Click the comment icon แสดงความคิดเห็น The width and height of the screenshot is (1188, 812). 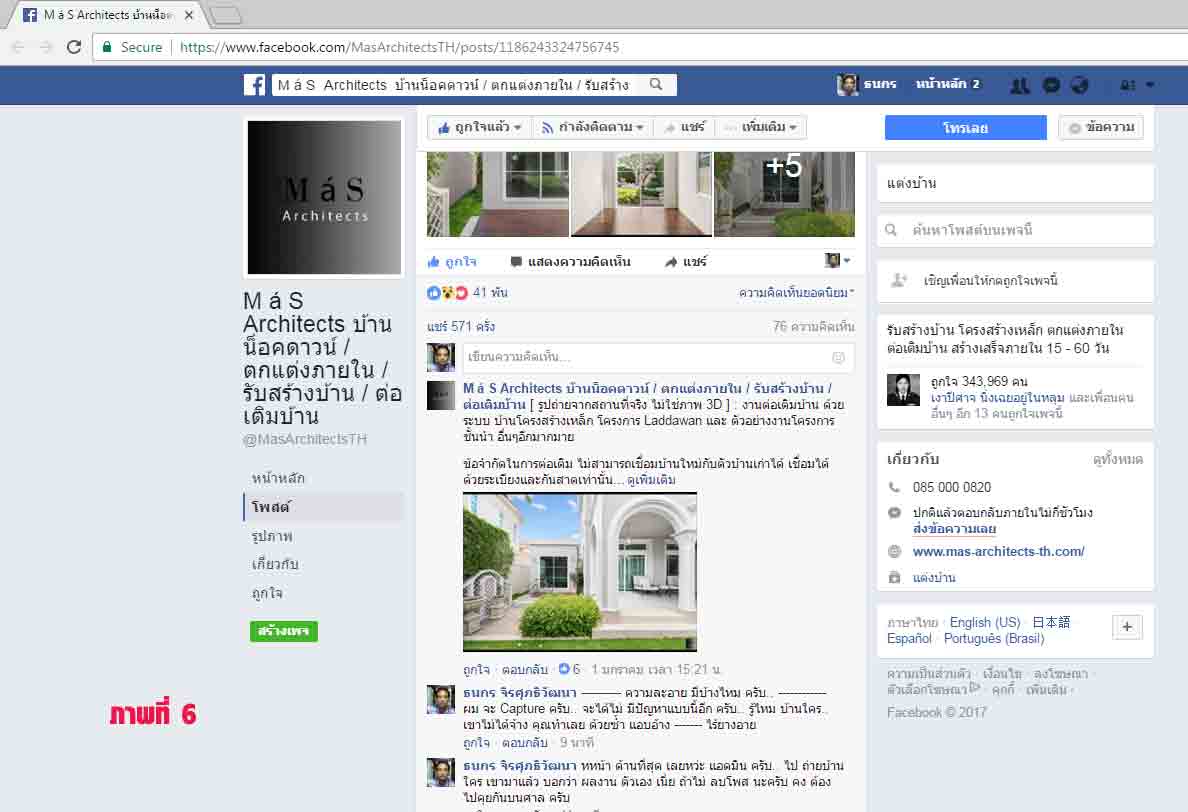[x=571, y=261]
